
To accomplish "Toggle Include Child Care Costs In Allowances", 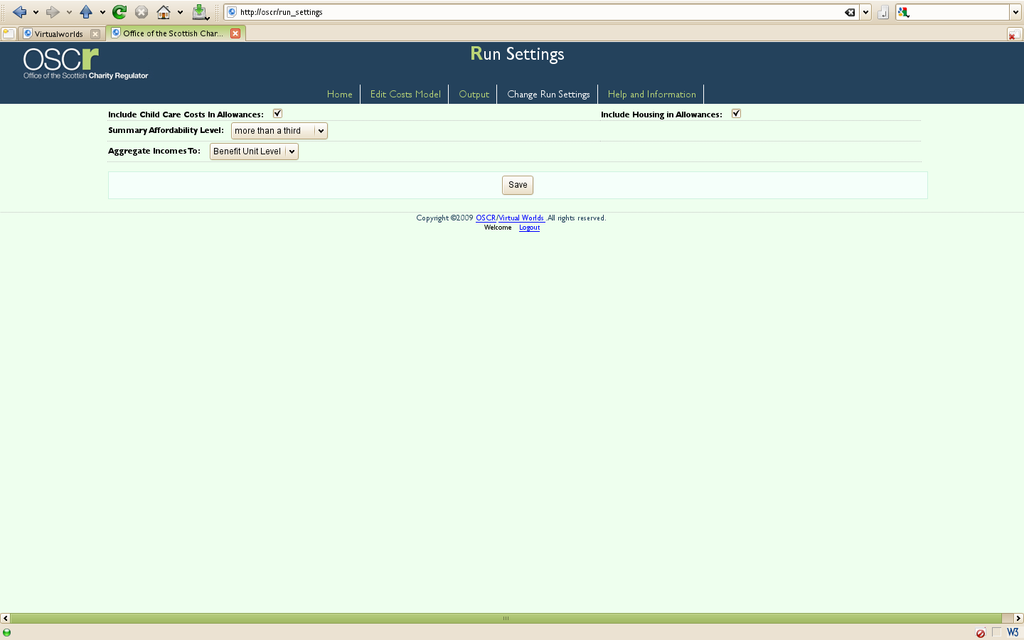I will point(277,114).
